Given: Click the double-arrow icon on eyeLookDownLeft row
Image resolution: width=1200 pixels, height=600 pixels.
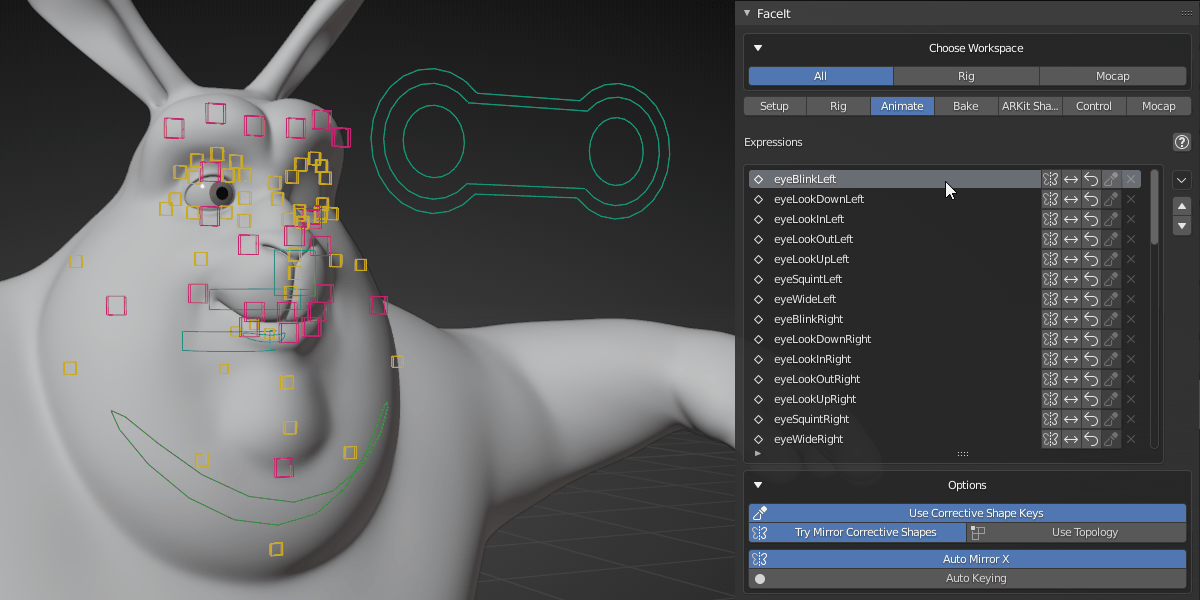Looking at the screenshot, I should tap(1070, 199).
